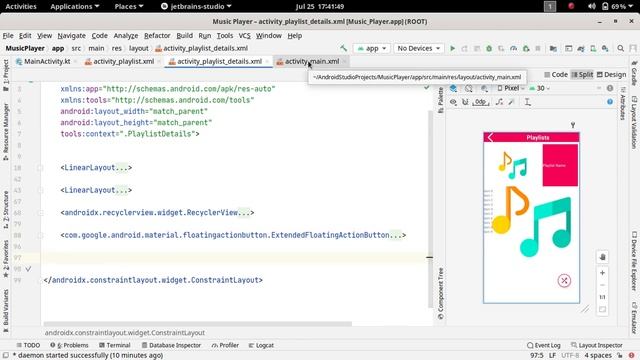This screenshot has width=640, height=360.
Task: Click the workspace indicator in top bar
Action: (x=550, y=6)
